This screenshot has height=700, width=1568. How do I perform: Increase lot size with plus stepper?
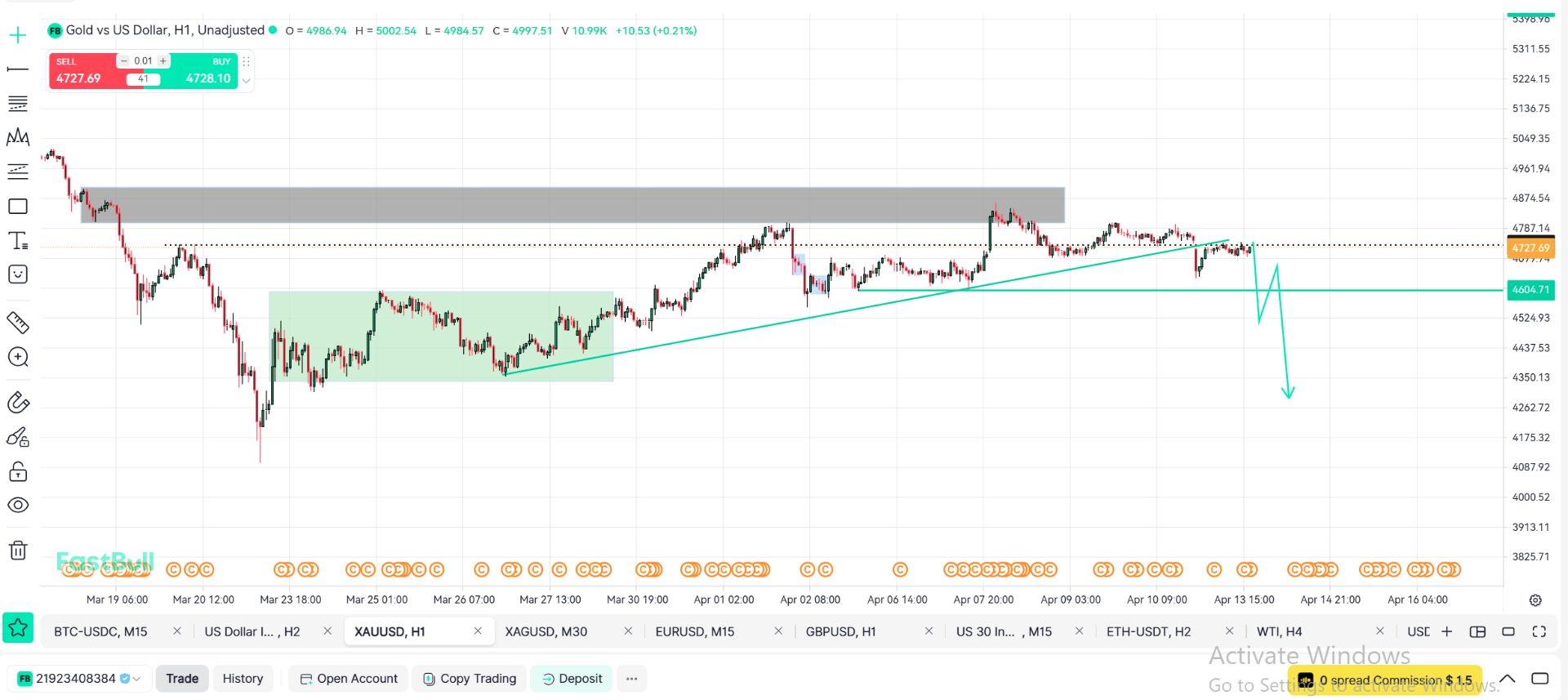pos(163,61)
